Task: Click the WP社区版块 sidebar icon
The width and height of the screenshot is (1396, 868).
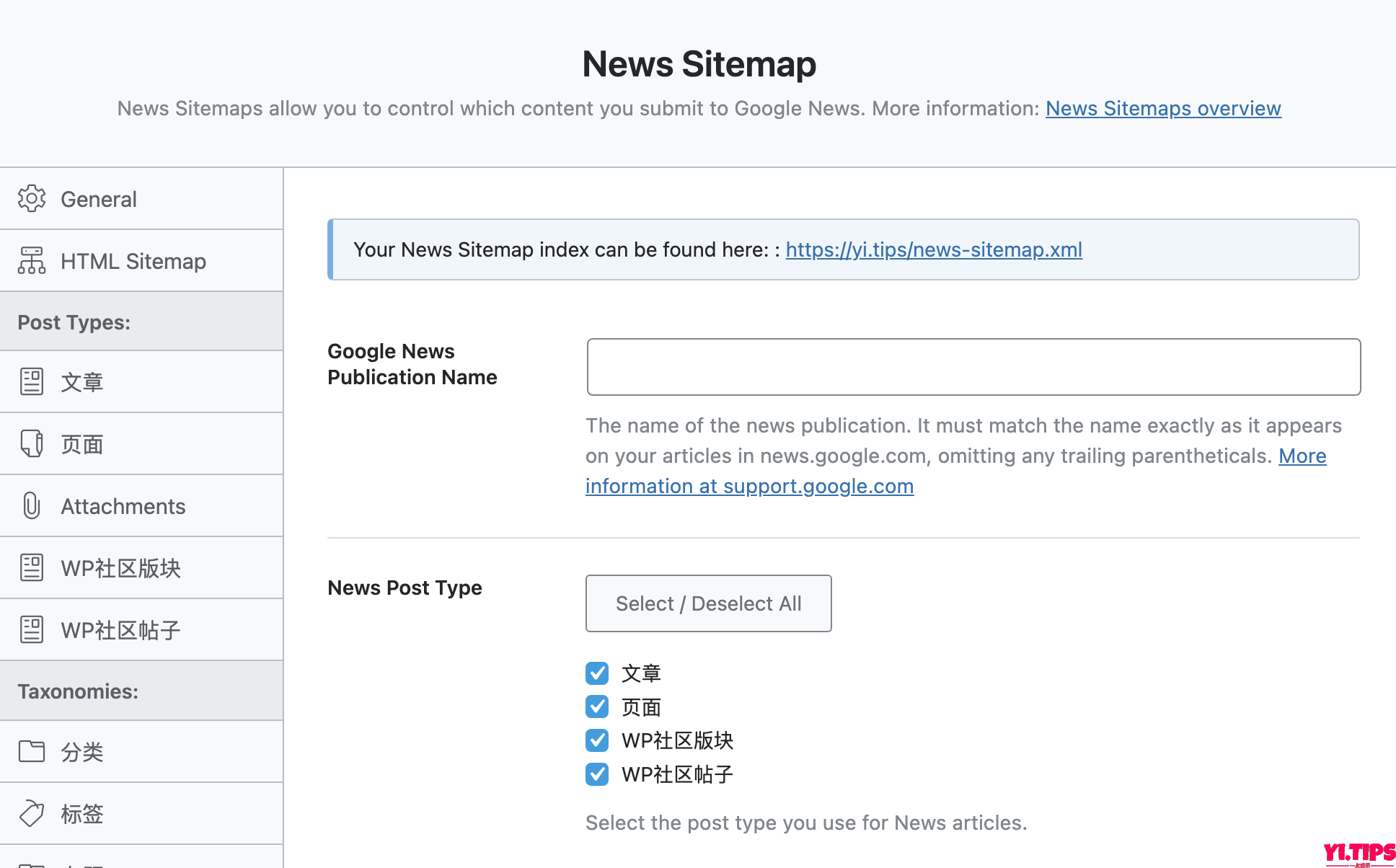Action: (32, 567)
